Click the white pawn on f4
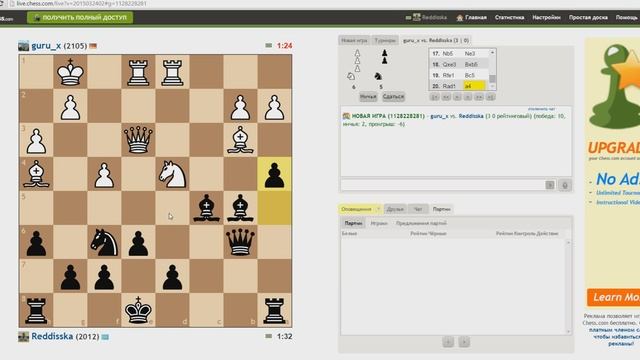Viewport: 640px width, 360px height. point(104,175)
